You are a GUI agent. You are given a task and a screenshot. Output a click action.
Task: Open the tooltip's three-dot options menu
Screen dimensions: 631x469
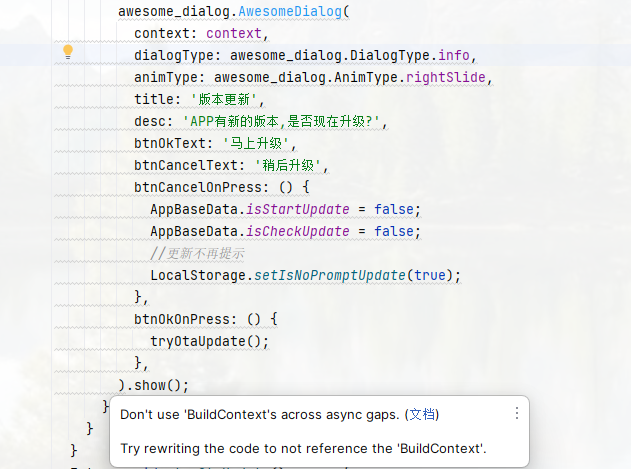click(517, 413)
